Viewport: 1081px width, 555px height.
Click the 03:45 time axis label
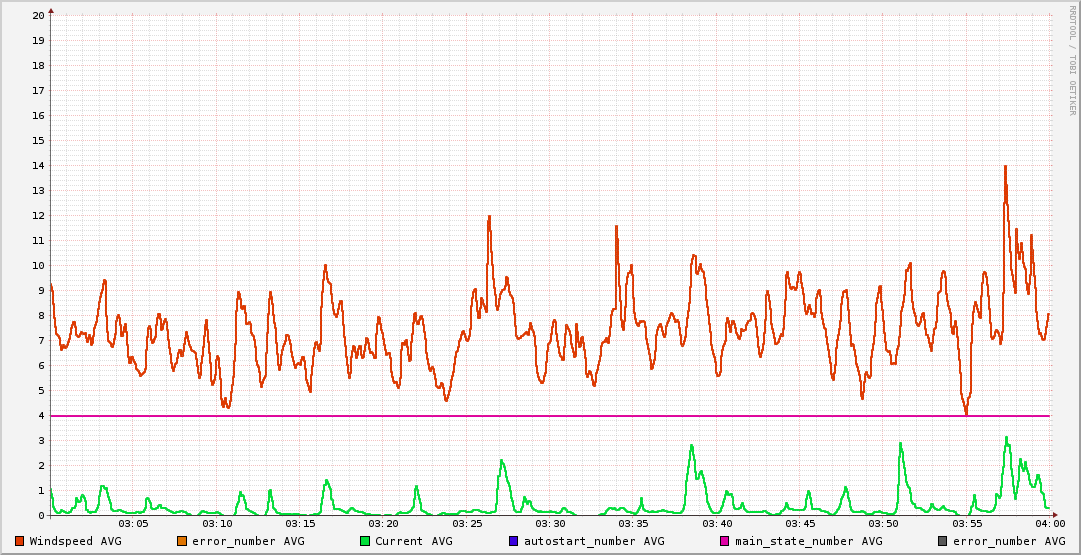pyautogui.click(x=800, y=524)
